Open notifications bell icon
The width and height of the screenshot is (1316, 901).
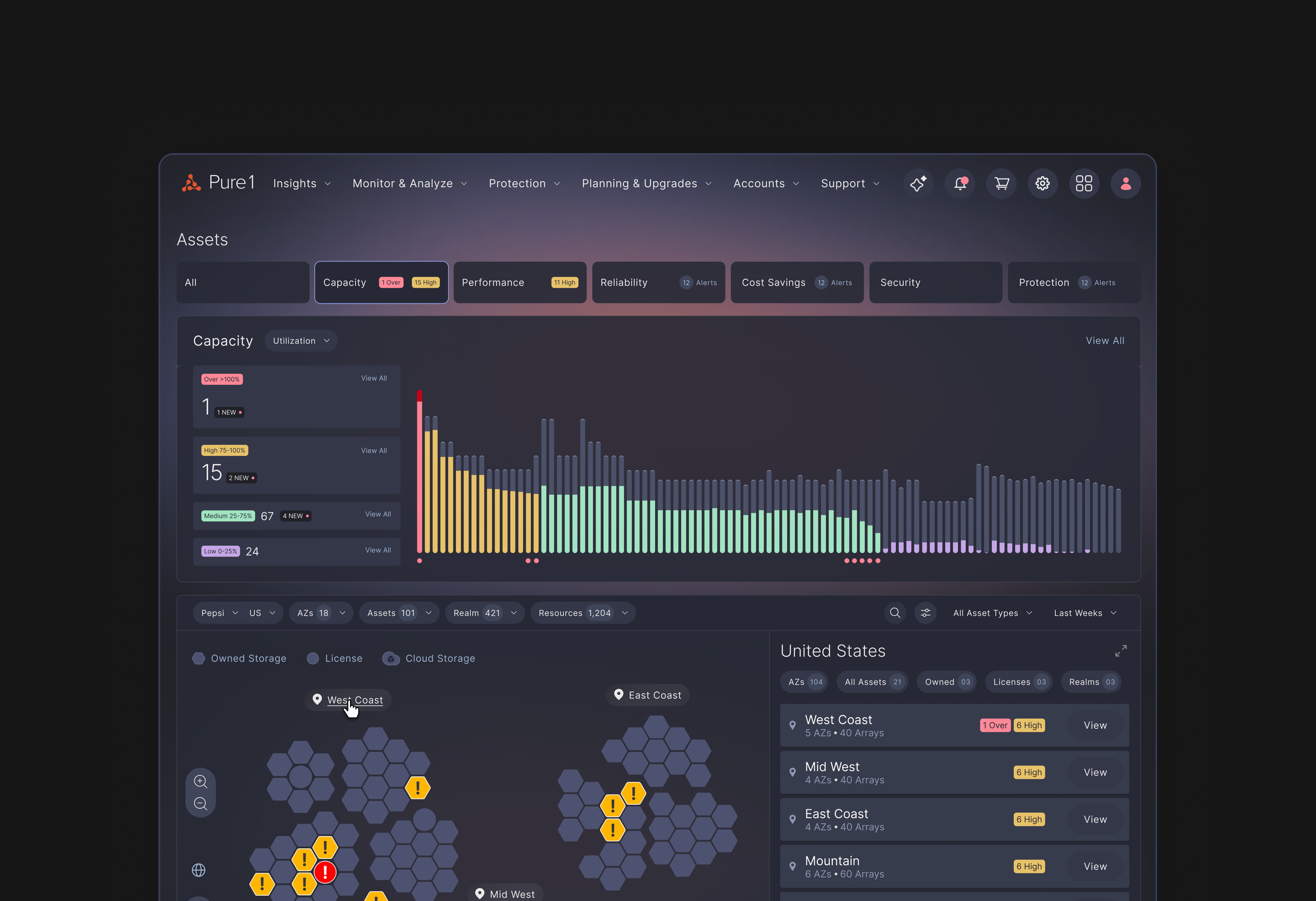(960, 183)
